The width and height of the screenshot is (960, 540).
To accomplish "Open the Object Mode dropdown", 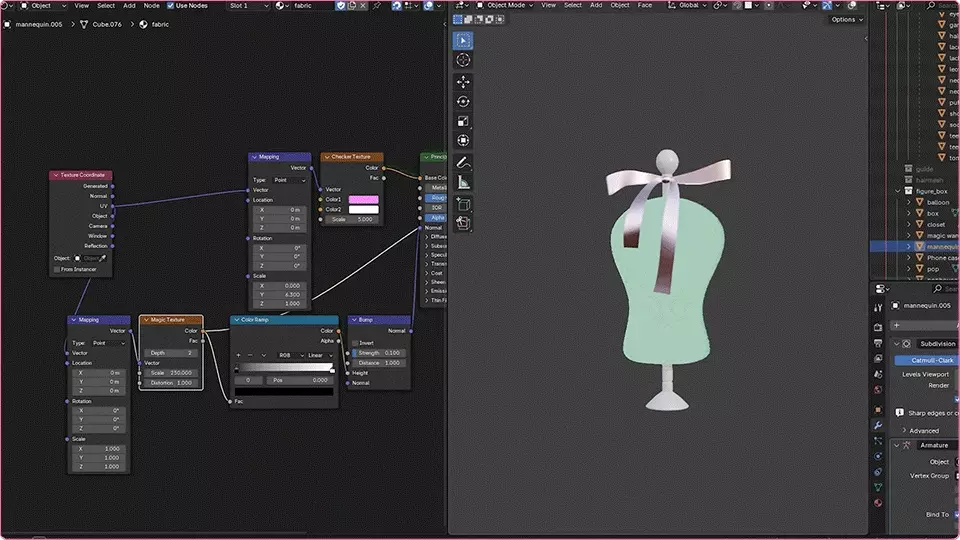I will [504, 6].
